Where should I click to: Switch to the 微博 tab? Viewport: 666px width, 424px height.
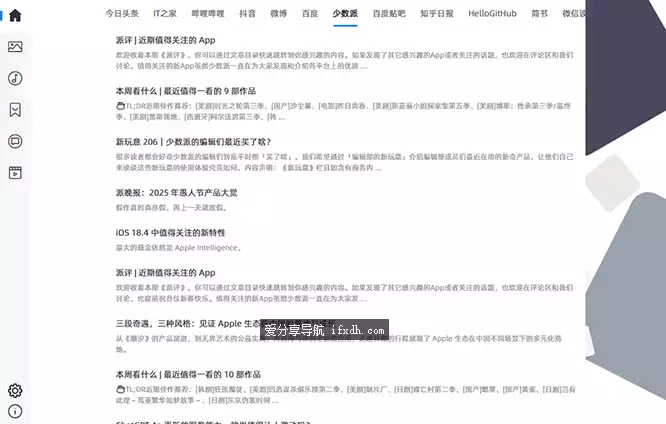click(x=278, y=14)
